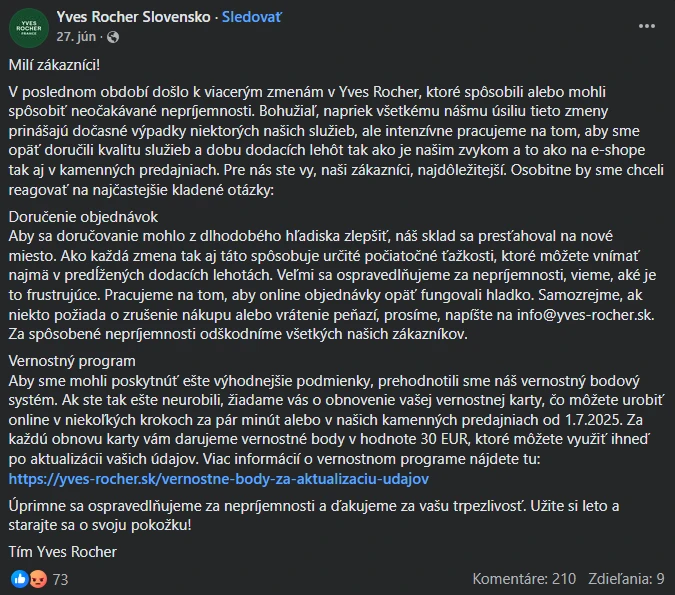Image resolution: width=675 pixels, height=595 pixels.
Task: Click the blue Like reaction icon
Action: [x=19, y=578]
